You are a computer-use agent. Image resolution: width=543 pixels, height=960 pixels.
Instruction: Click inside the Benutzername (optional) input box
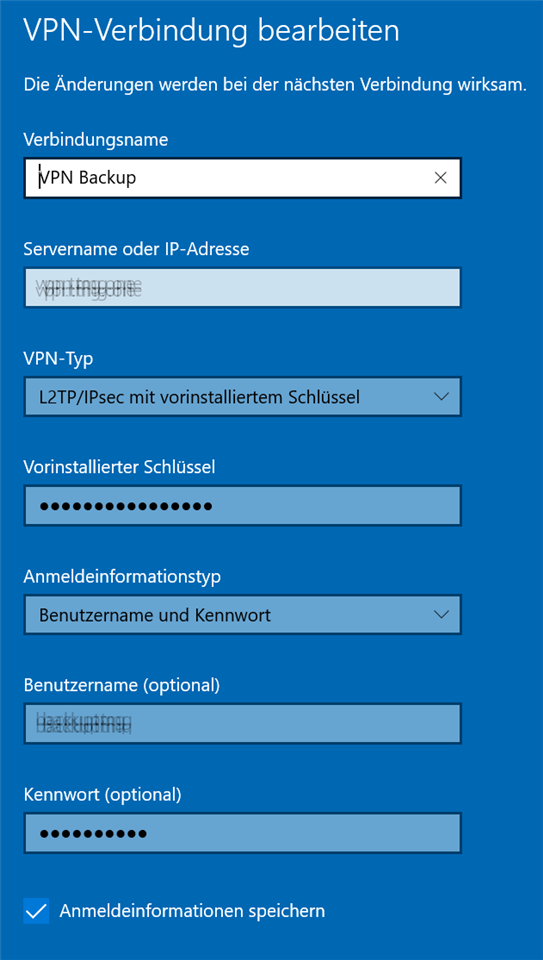pyautogui.click(x=242, y=724)
